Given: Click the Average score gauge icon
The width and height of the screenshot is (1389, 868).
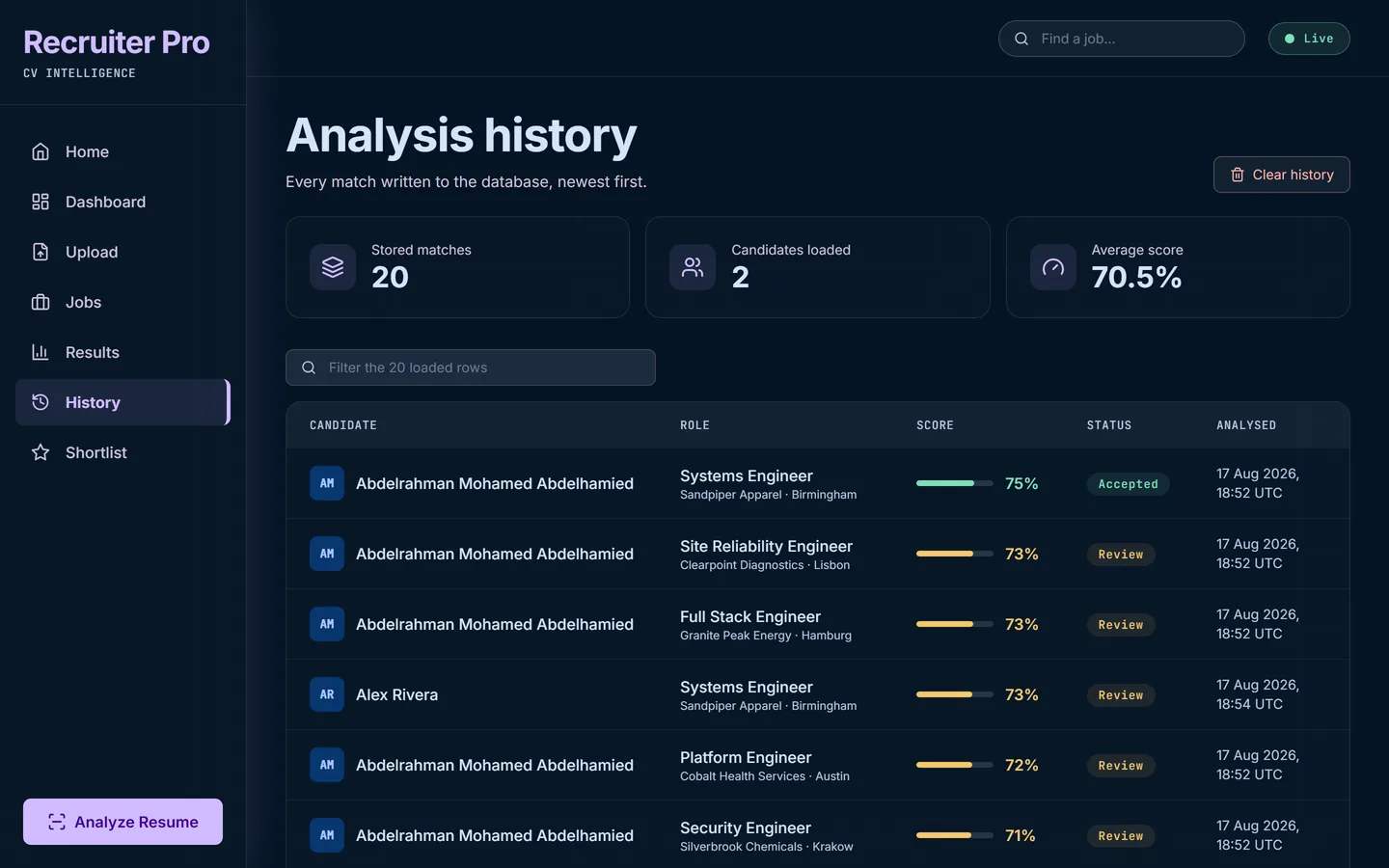Looking at the screenshot, I should coord(1053,267).
